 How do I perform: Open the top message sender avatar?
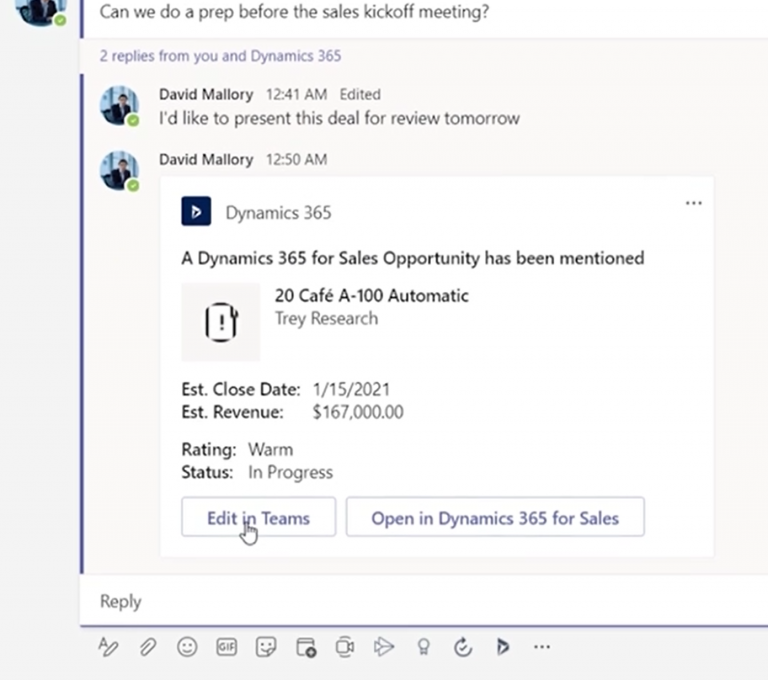point(41,10)
